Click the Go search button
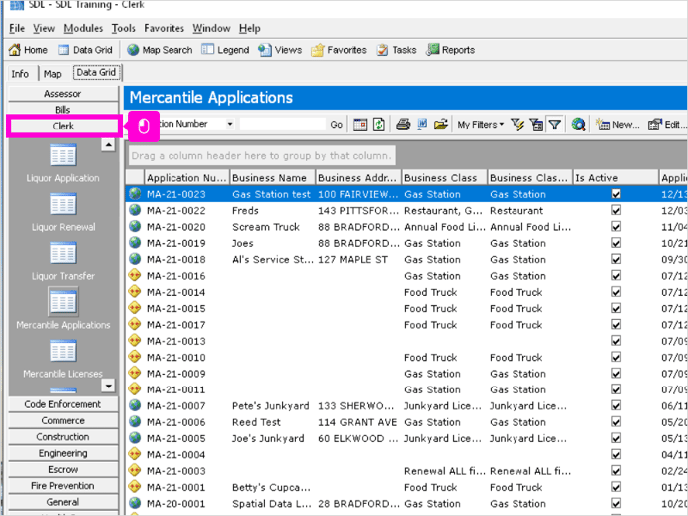Image resolution: width=688 pixels, height=516 pixels. 337,125
